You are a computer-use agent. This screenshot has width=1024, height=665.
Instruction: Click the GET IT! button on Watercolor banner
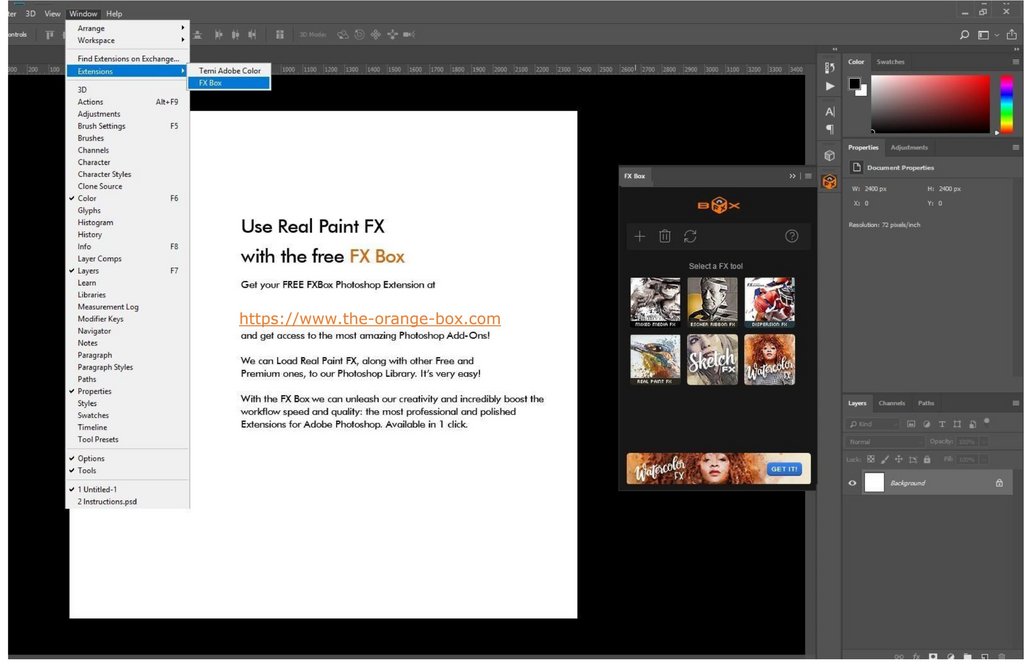pyautogui.click(x=783, y=469)
